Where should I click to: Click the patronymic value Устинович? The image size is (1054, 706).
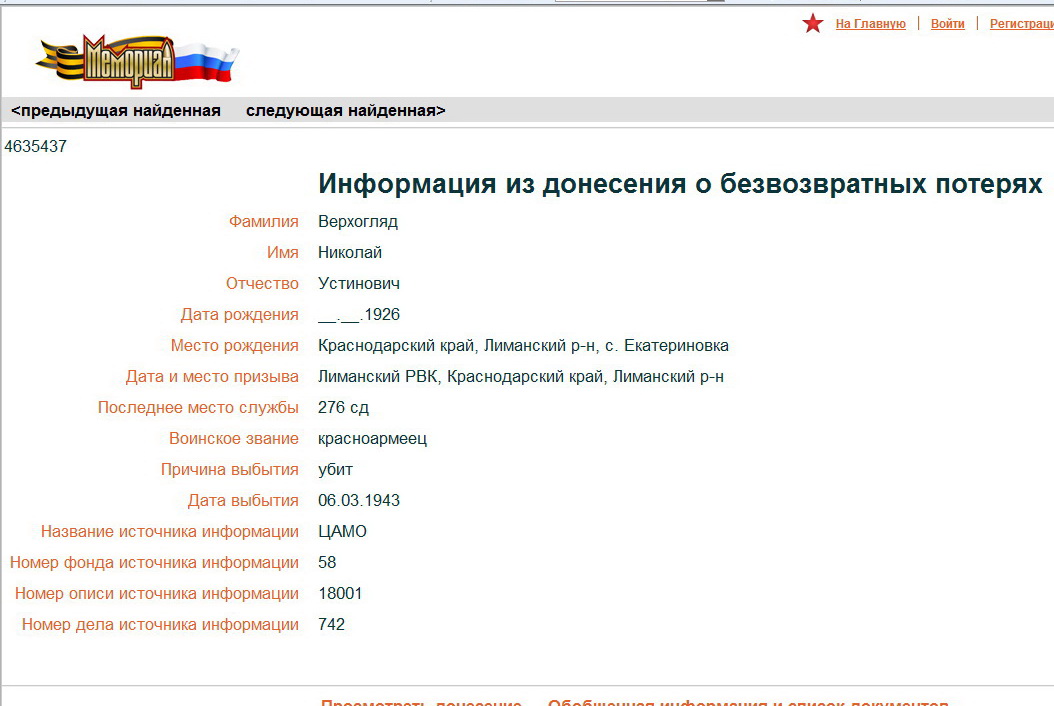pyautogui.click(x=359, y=284)
